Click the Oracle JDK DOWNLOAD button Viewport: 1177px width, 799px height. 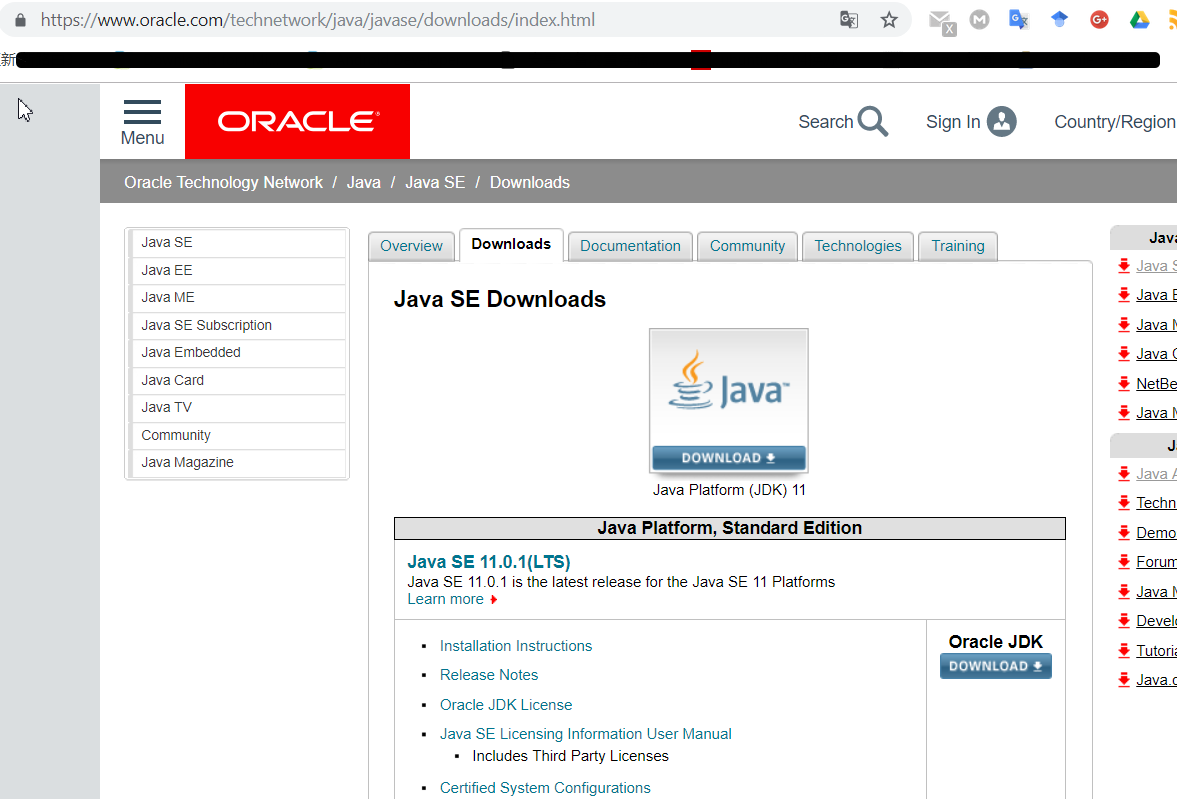point(995,666)
